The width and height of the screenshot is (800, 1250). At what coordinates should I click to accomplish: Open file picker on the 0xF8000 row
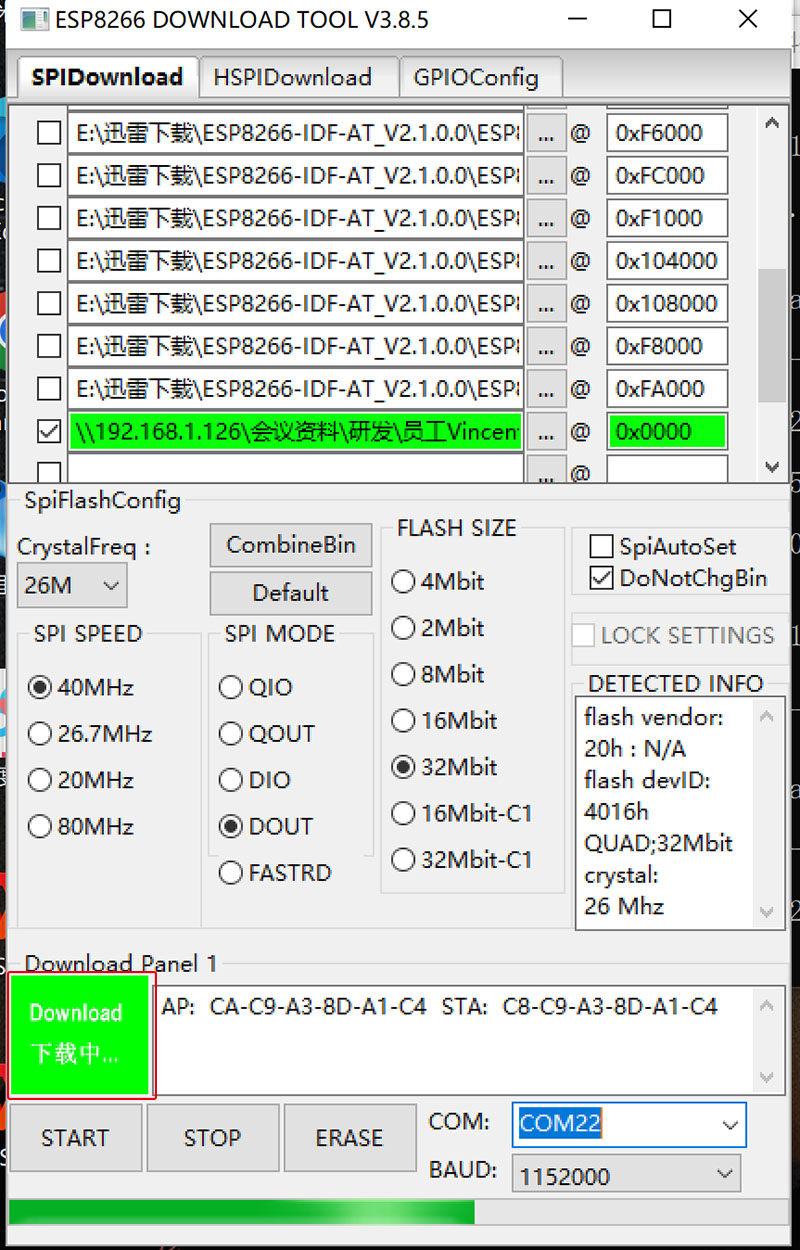[546, 346]
